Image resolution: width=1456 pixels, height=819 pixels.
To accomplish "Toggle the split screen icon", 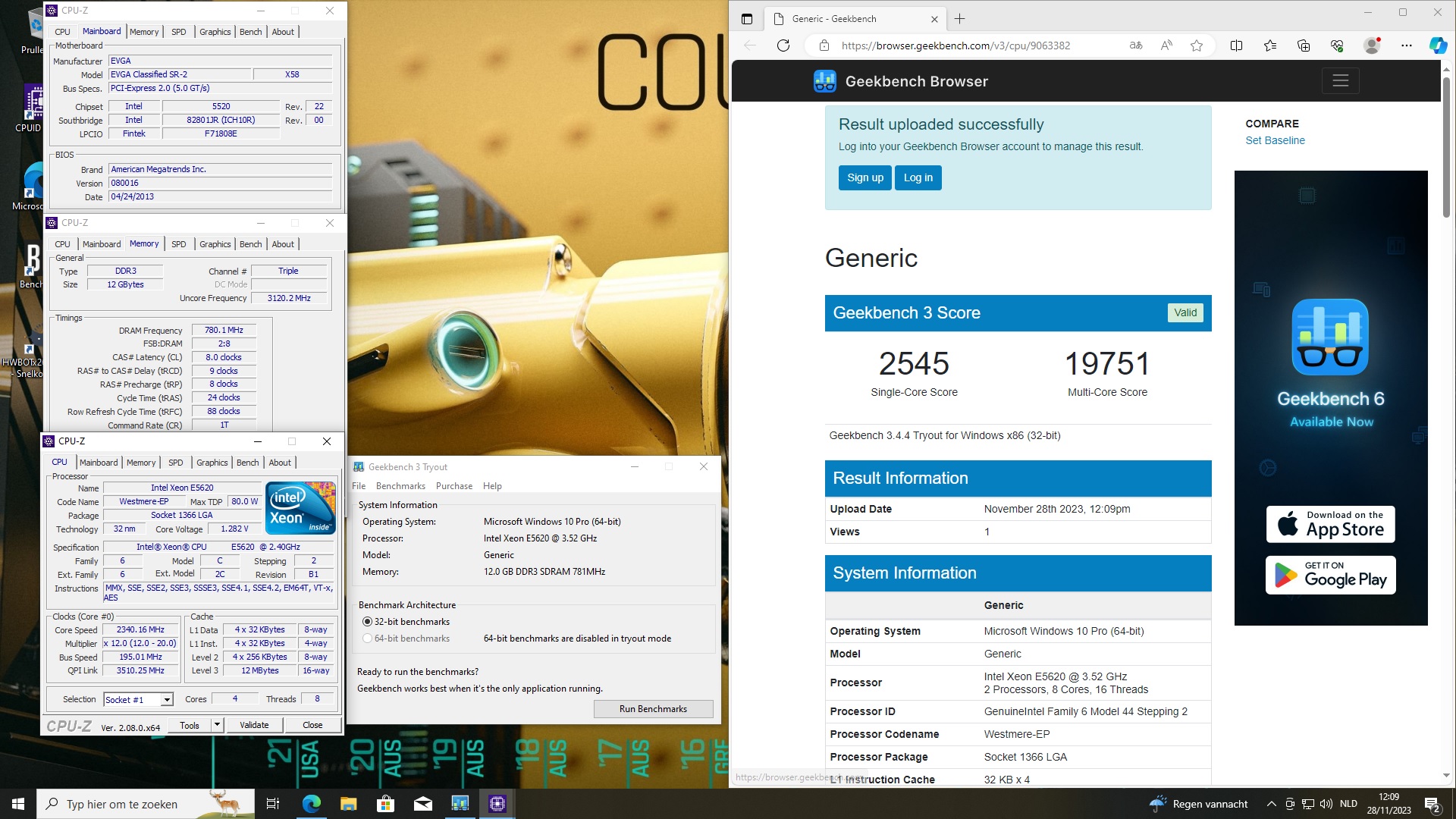I will click(x=1236, y=45).
